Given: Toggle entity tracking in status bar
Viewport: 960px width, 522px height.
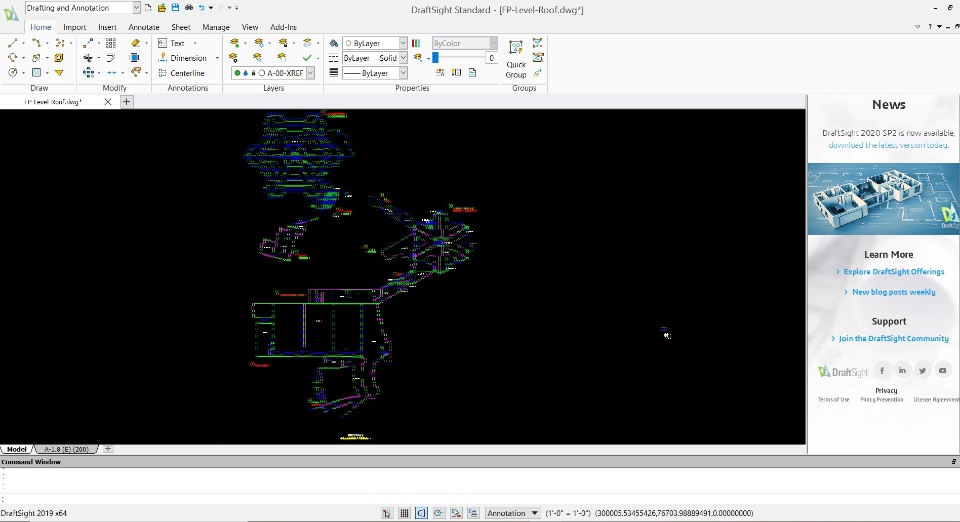Looking at the screenshot, I should (x=473, y=513).
